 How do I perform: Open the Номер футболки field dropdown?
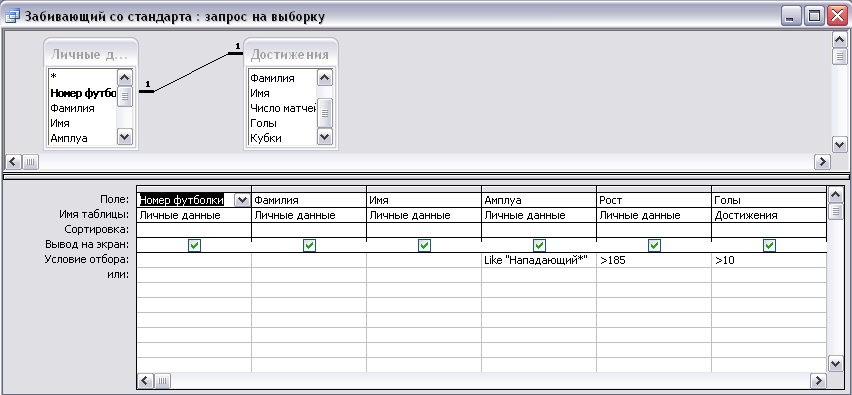[242, 200]
